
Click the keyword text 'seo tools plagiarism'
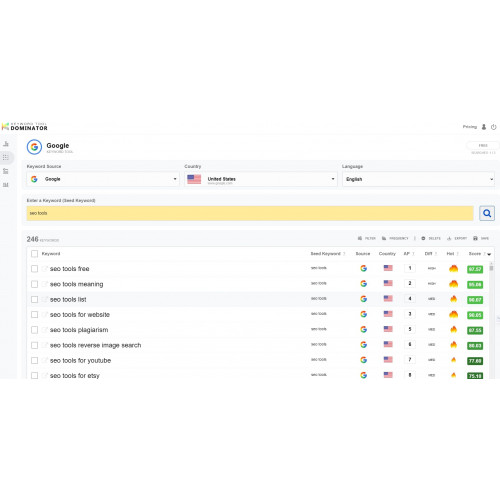(79, 330)
